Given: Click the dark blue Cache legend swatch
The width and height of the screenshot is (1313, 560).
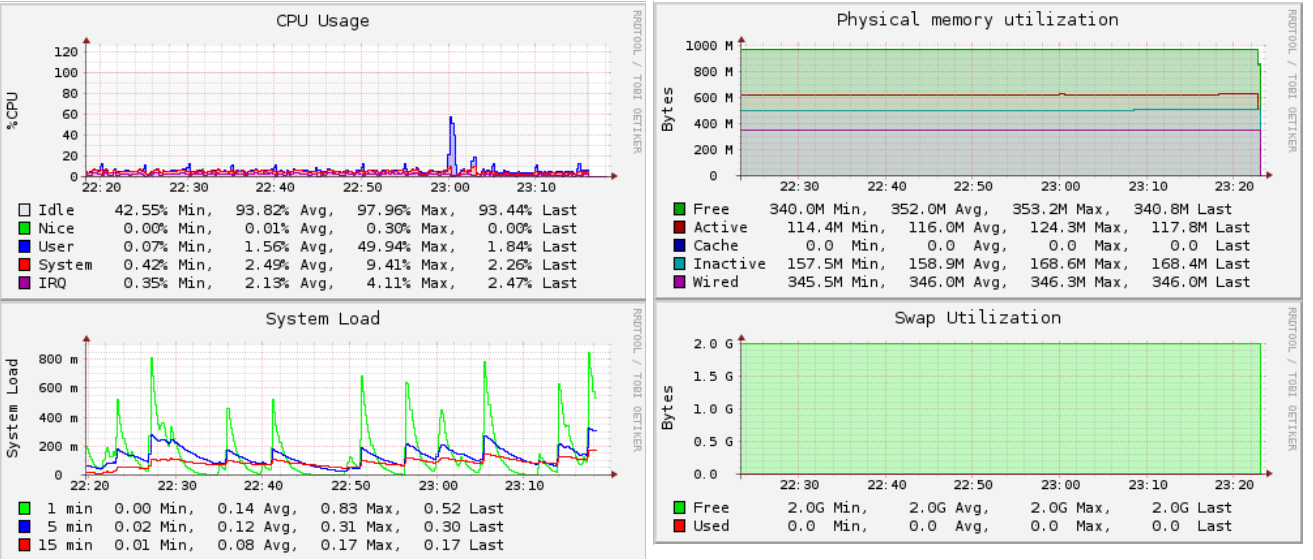Looking at the screenshot, I should click(x=679, y=245).
